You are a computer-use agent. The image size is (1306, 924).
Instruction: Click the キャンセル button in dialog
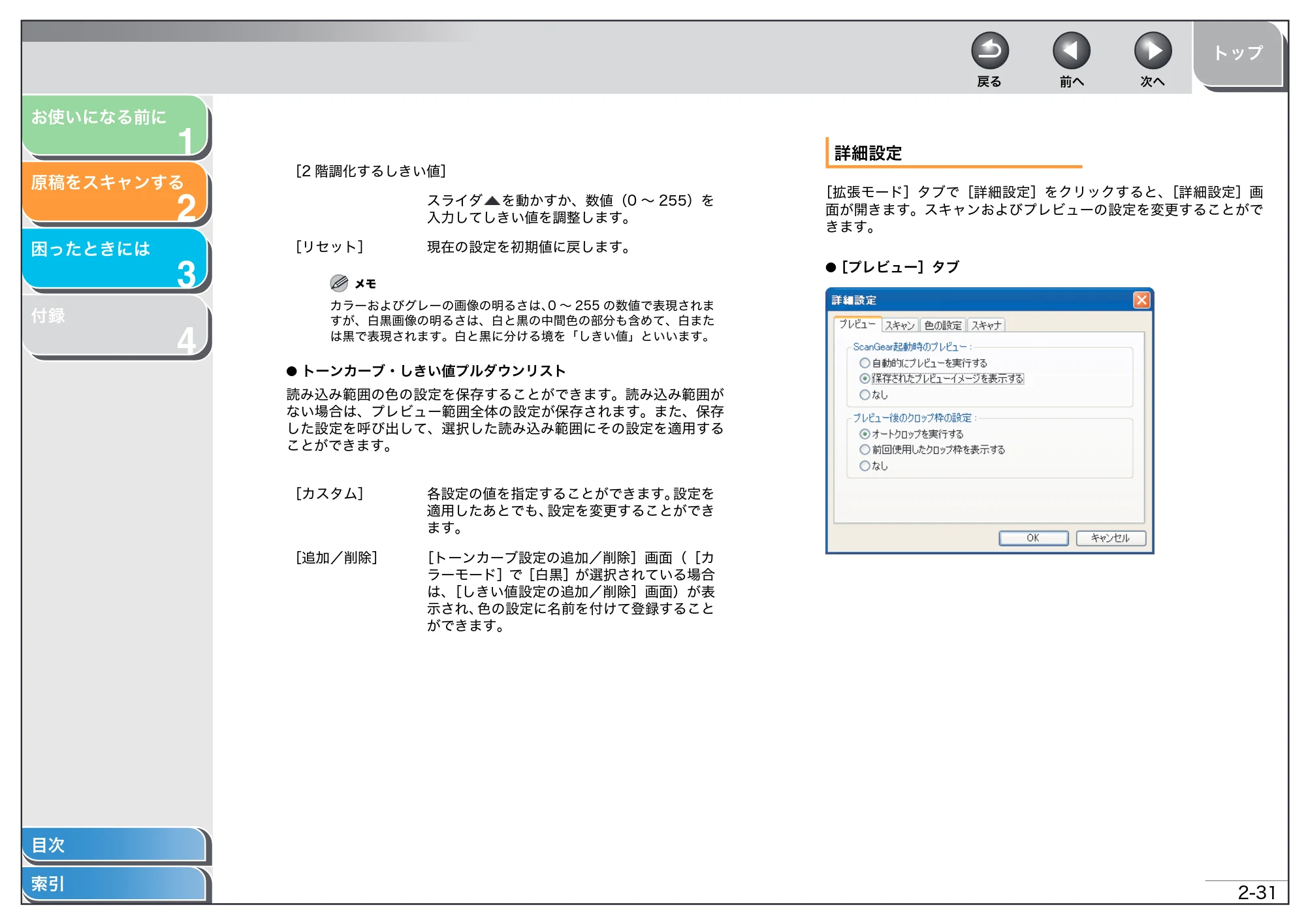(1111, 538)
